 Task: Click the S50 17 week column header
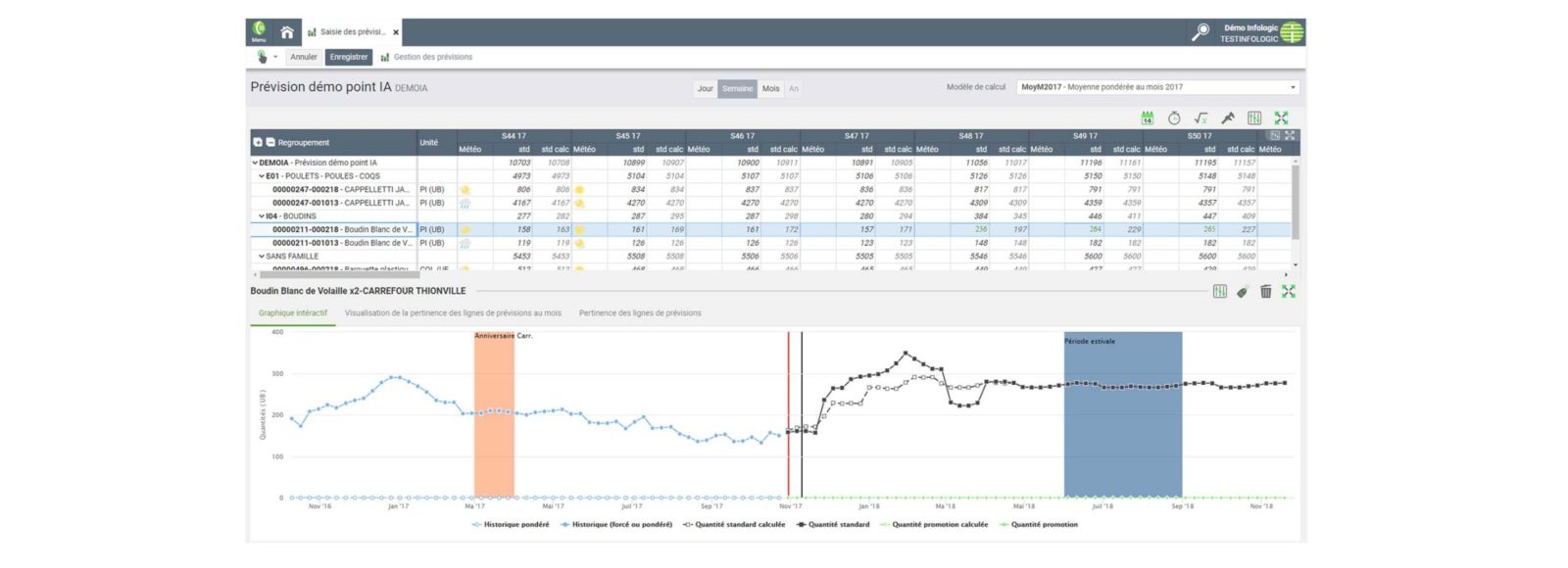click(x=1200, y=136)
